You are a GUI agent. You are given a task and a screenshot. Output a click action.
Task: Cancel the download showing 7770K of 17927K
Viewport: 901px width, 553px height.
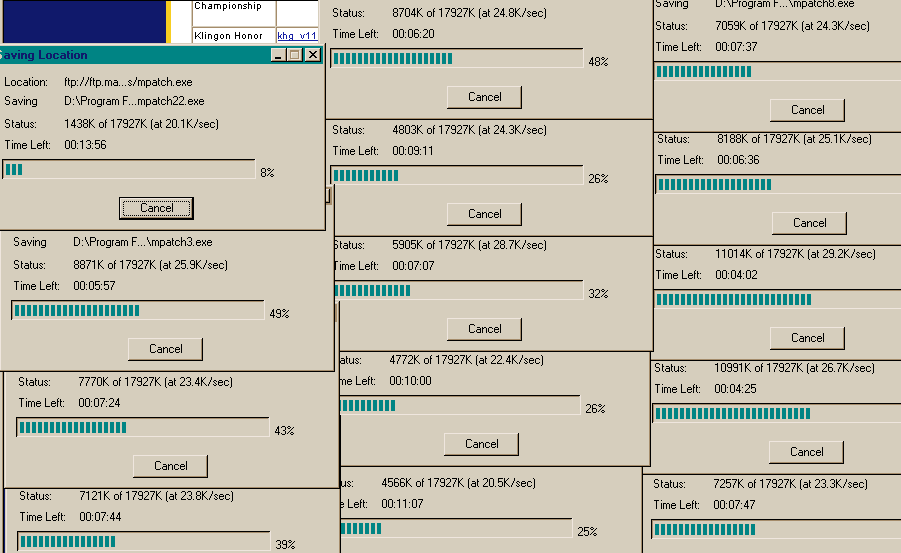(171, 466)
